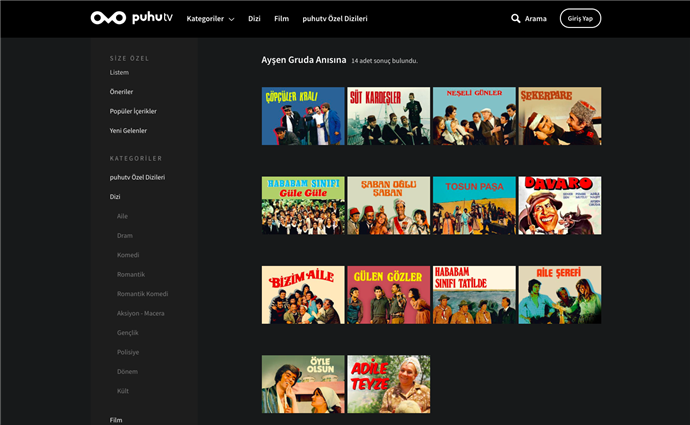Select Aksiyon - Macera subcategory

coord(141,313)
